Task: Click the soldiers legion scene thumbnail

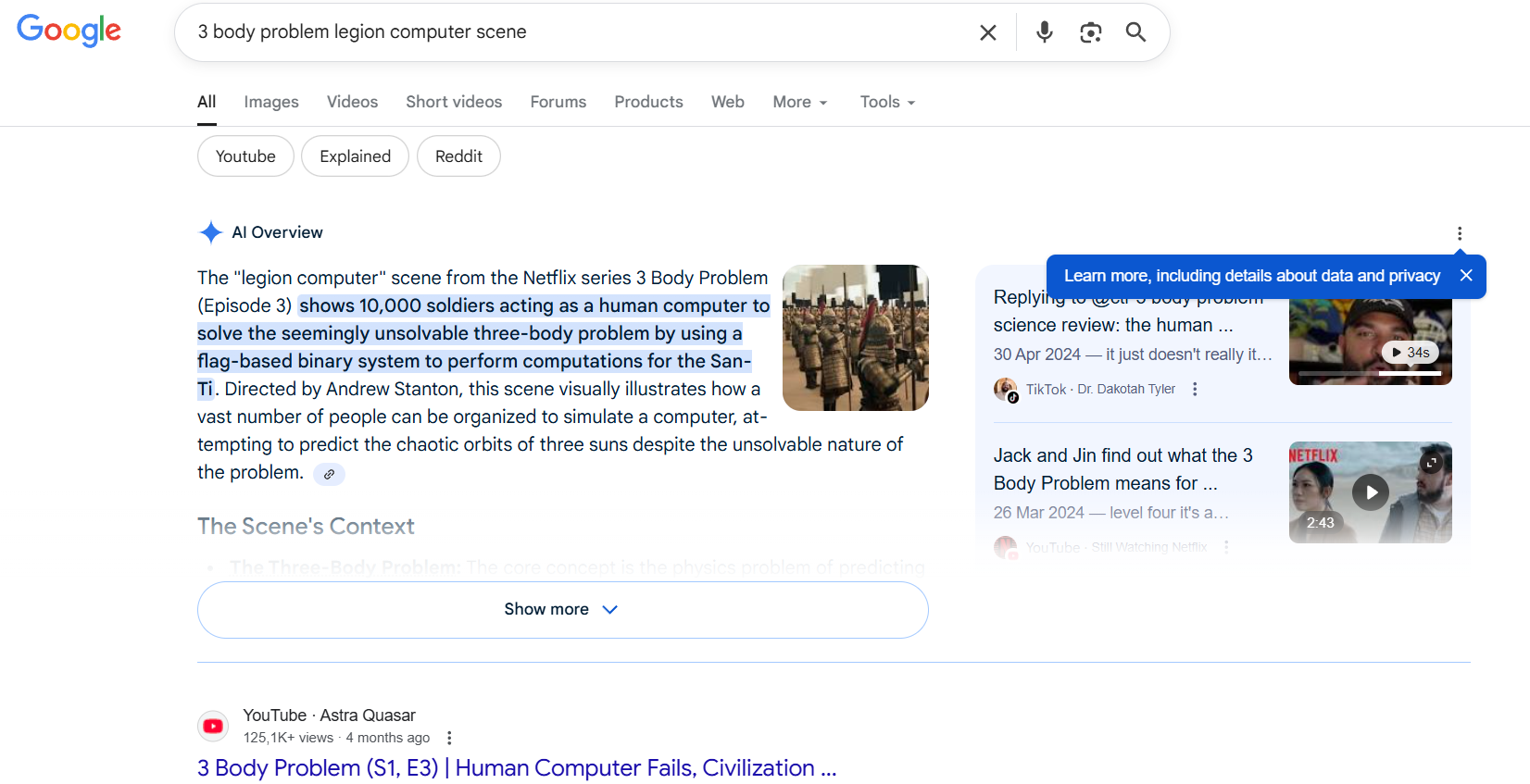Action: click(855, 338)
